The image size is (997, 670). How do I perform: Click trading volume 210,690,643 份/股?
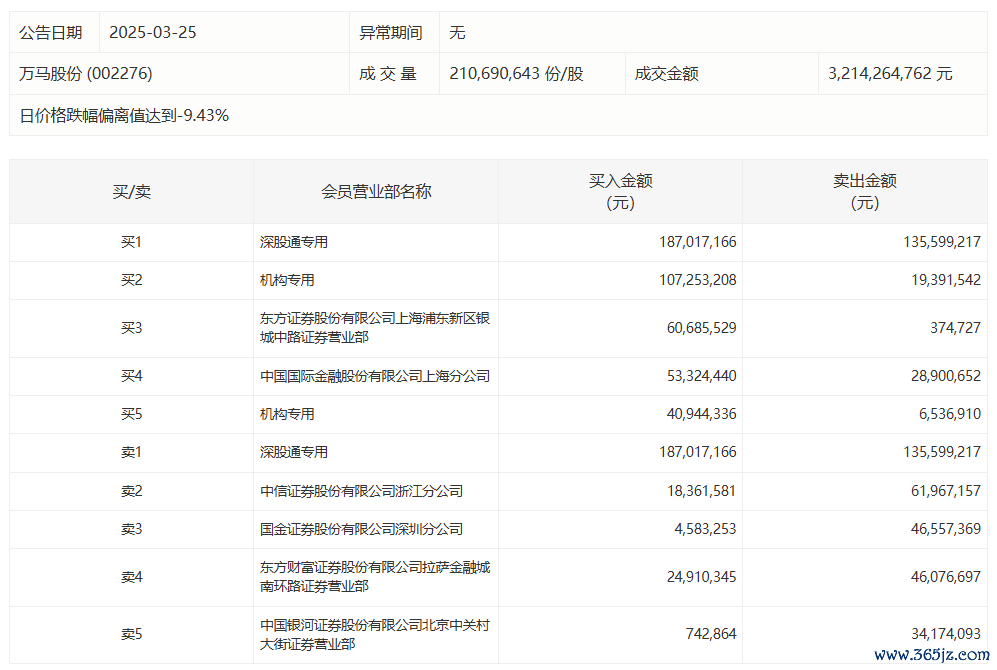[x=516, y=74]
